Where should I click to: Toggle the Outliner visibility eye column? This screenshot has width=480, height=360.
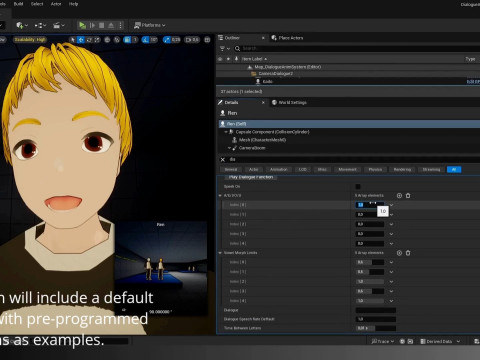(x=220, y=59)
